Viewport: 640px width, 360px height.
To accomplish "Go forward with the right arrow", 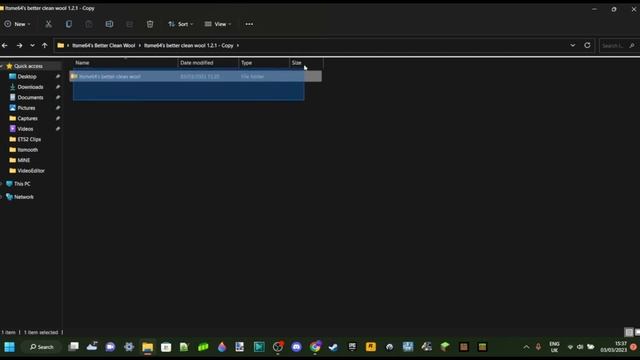I will click(19, 45).
